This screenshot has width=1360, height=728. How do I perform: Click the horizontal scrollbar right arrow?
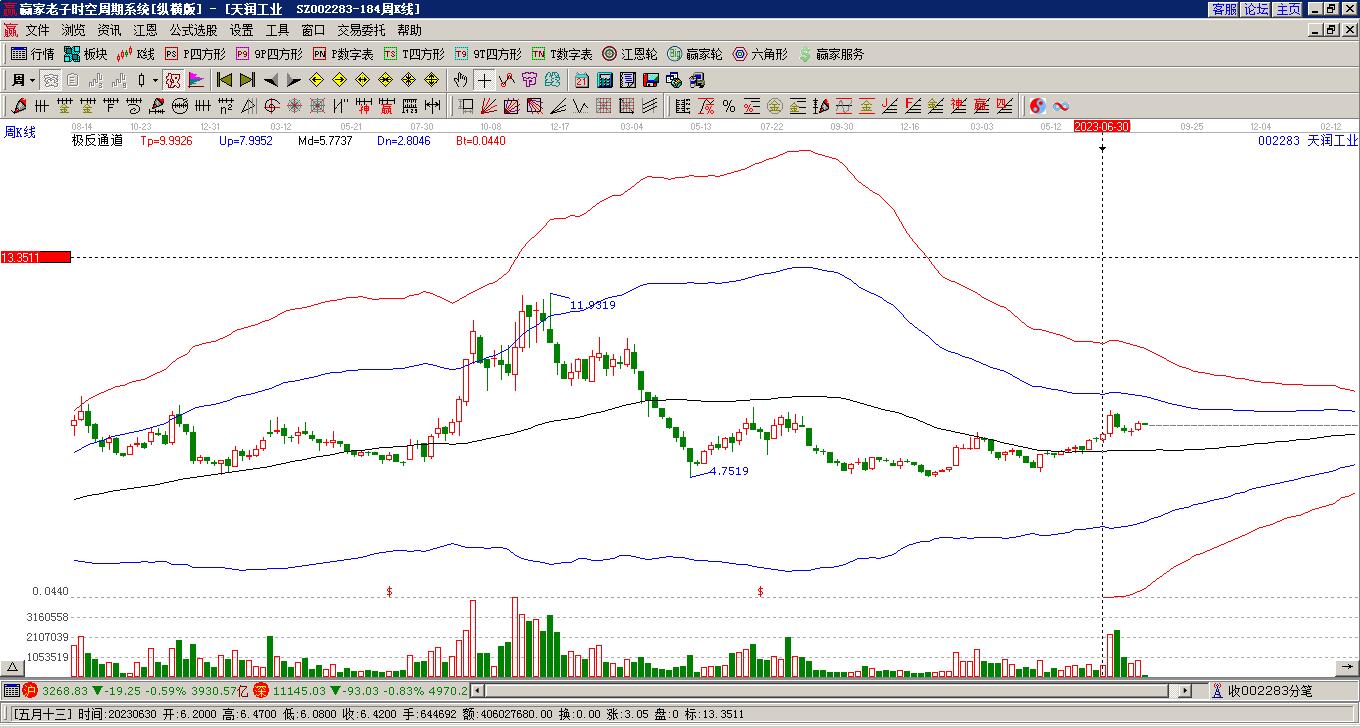coord(1185,690)
